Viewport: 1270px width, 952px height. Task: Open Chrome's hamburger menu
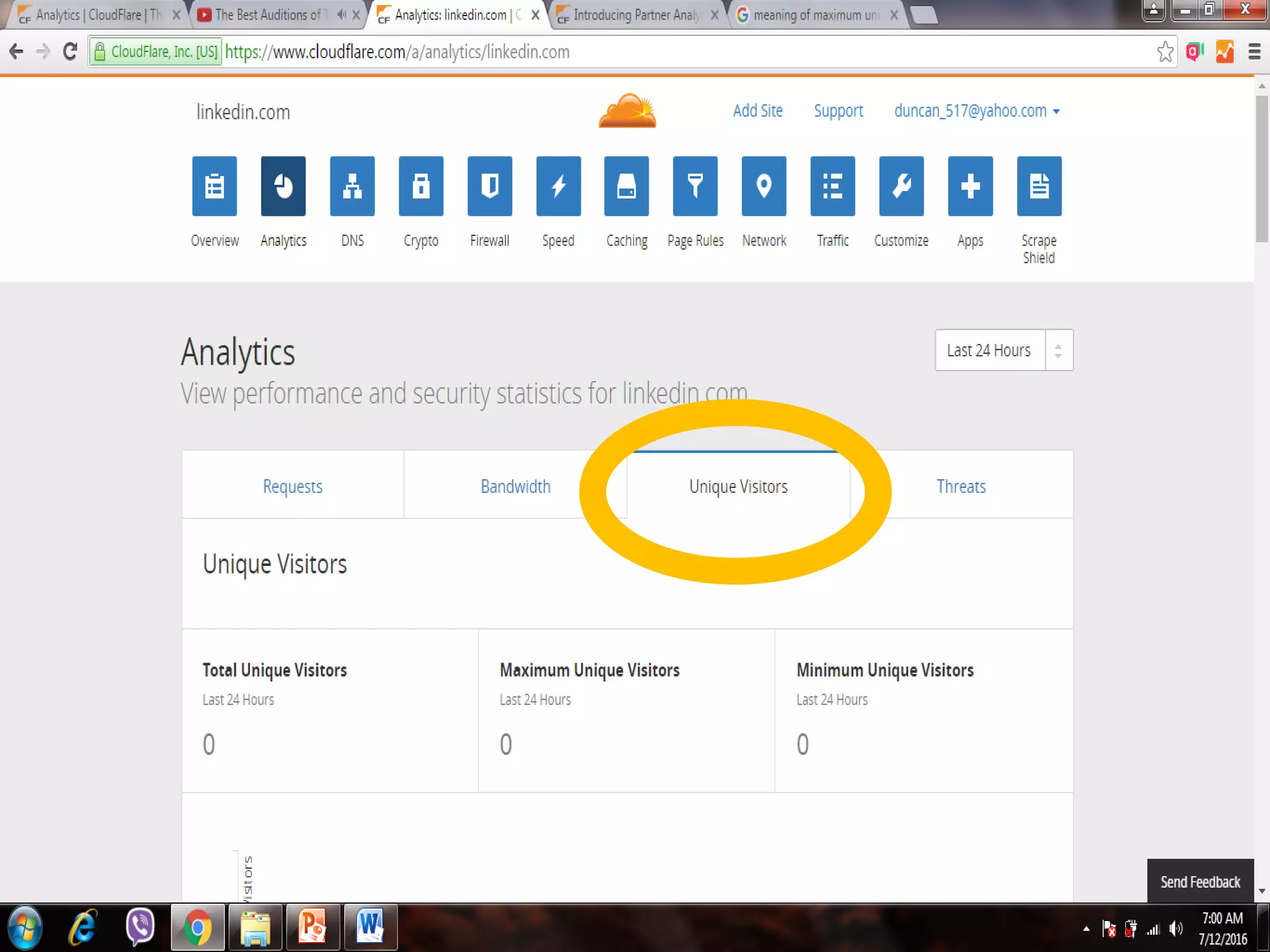point(1254,51)
